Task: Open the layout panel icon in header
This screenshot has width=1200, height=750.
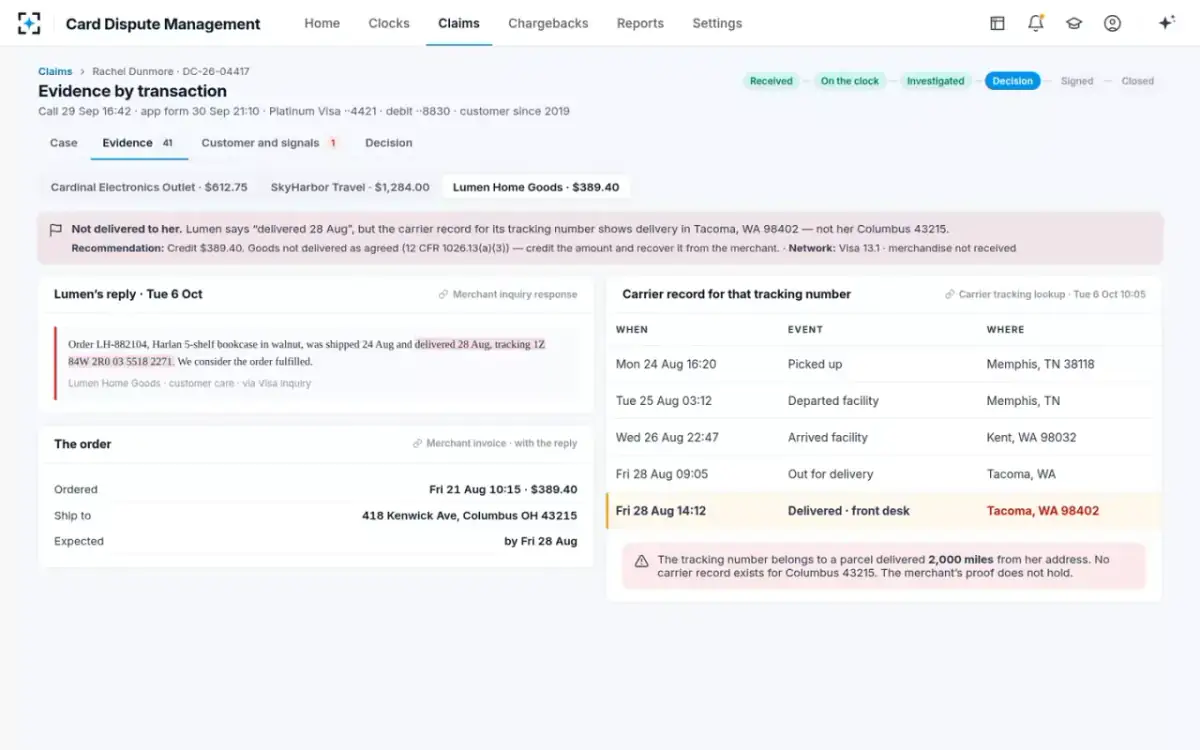Action: click(x=997, y=23)
